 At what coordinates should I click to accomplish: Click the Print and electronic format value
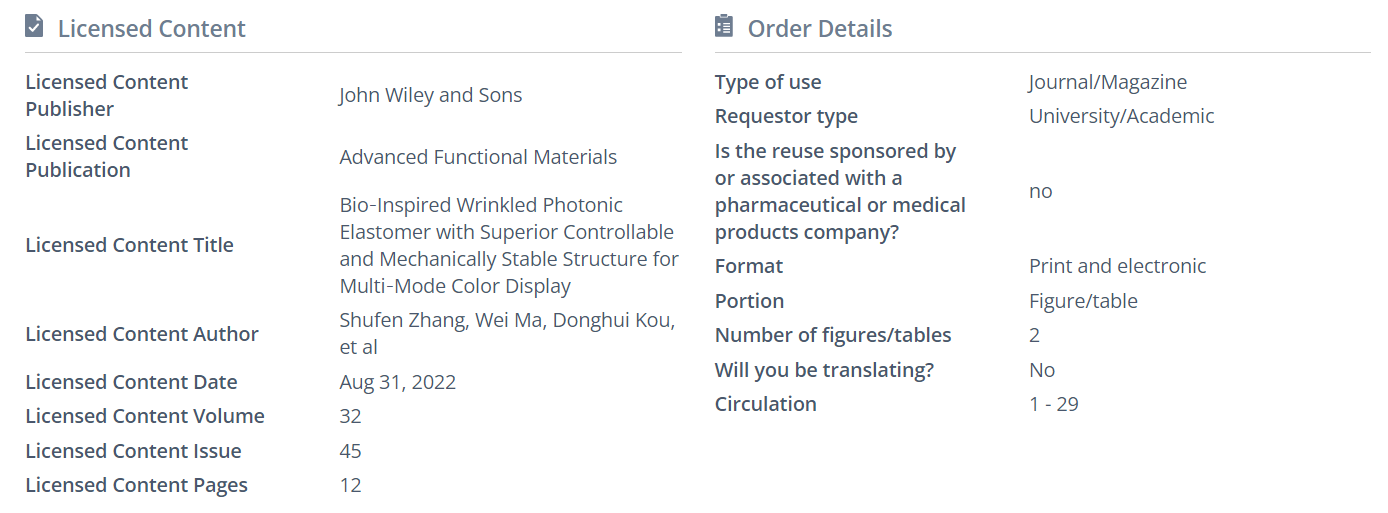tap(1117, 266)
